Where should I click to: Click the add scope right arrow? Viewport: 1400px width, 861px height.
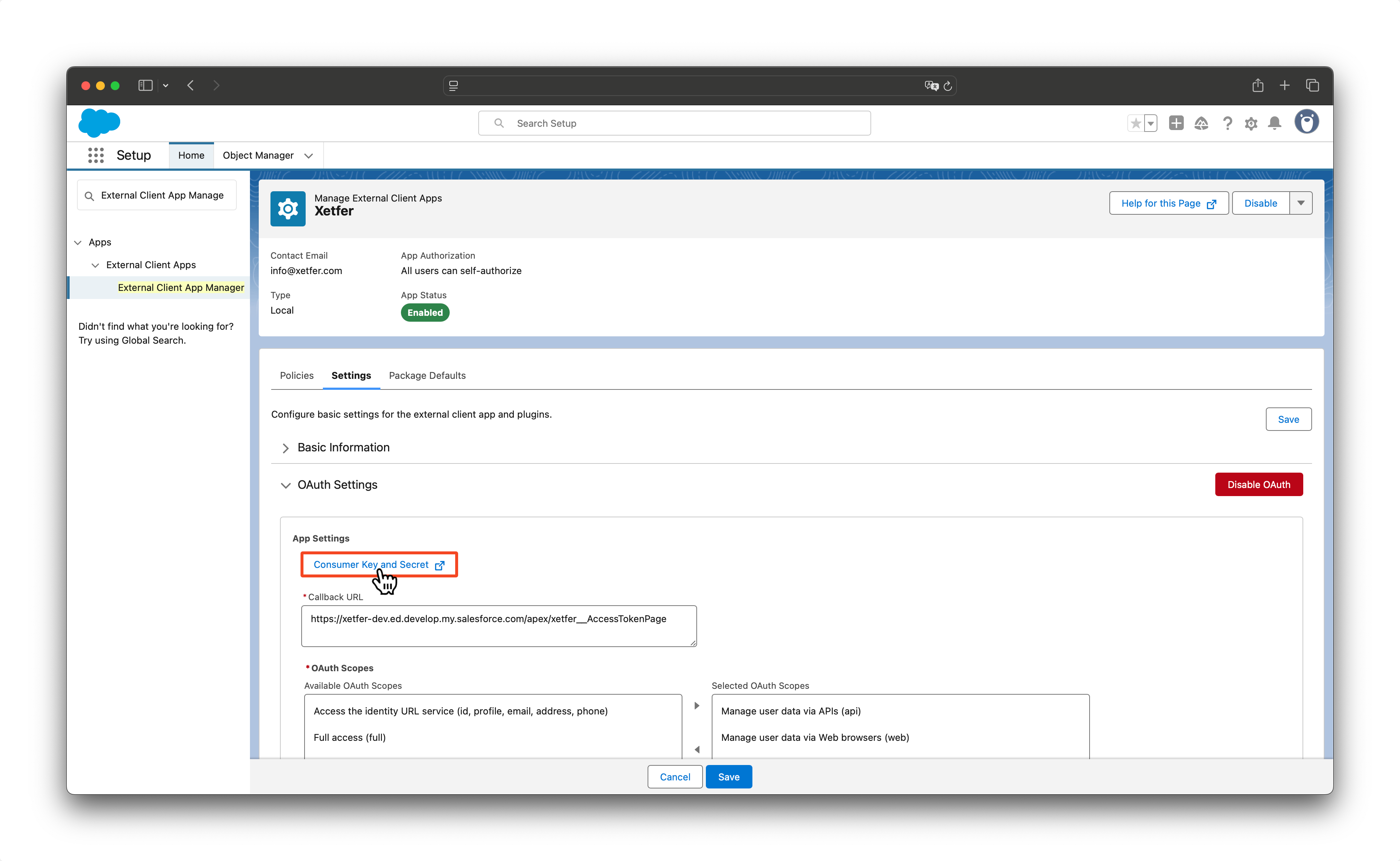pos(697,706)
